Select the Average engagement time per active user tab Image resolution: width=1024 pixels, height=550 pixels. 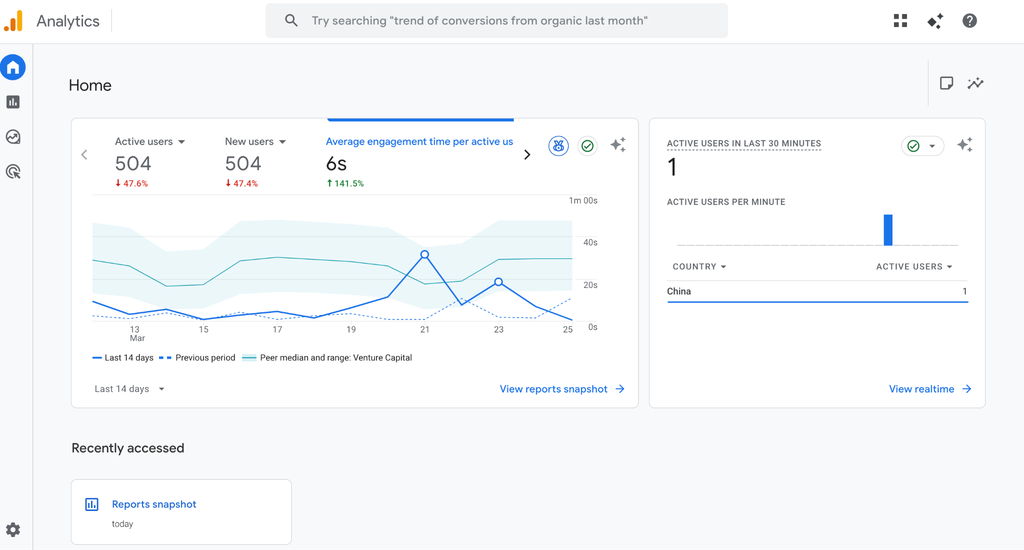(x=419, y=142)
